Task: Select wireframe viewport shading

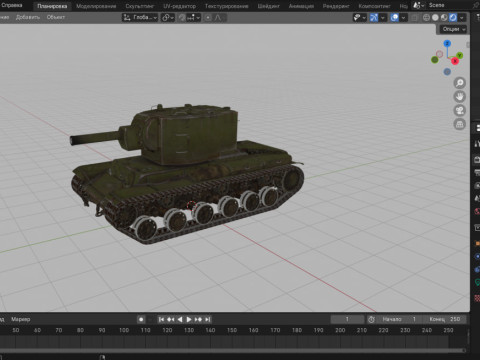Action: coord(426,17)
